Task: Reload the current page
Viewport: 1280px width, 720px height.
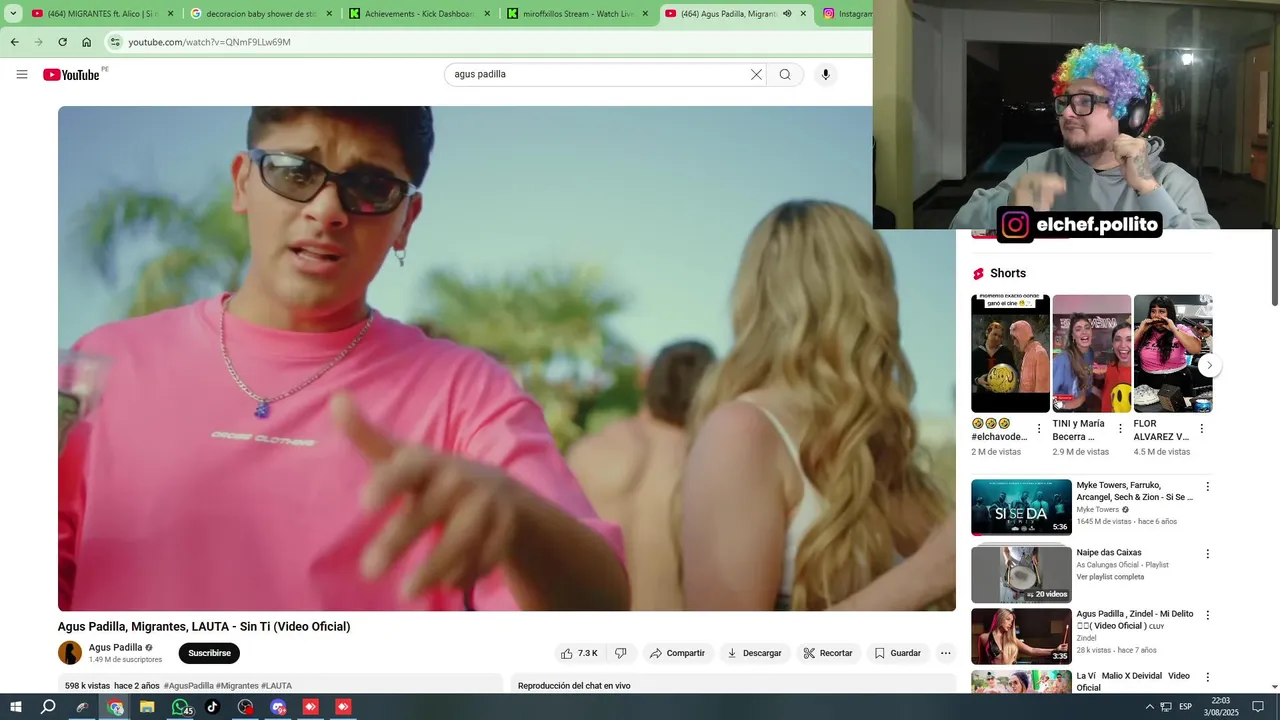Action: (62, 42)
